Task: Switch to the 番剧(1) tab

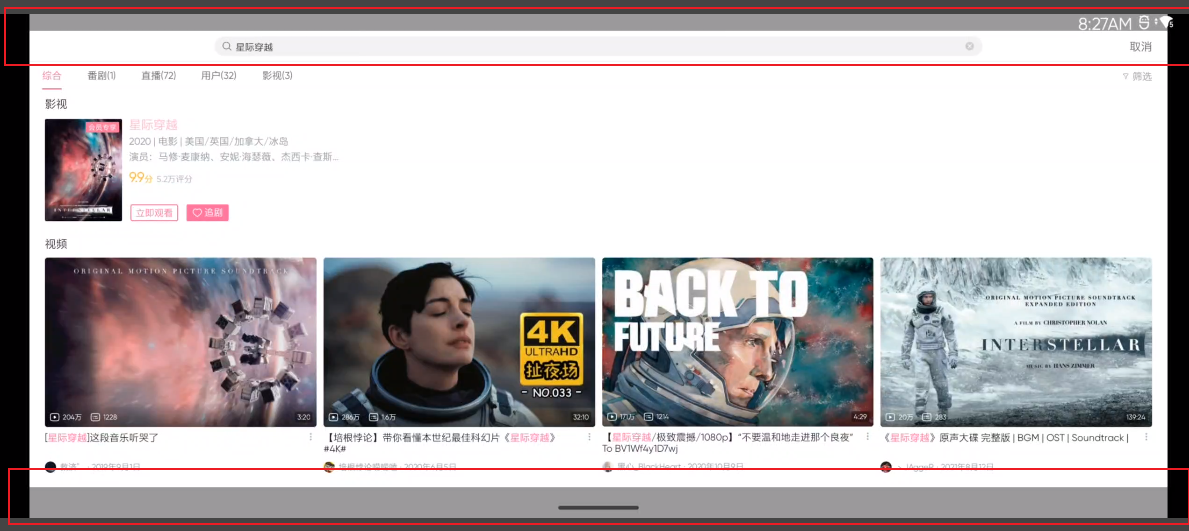Action: pos(102,76)
